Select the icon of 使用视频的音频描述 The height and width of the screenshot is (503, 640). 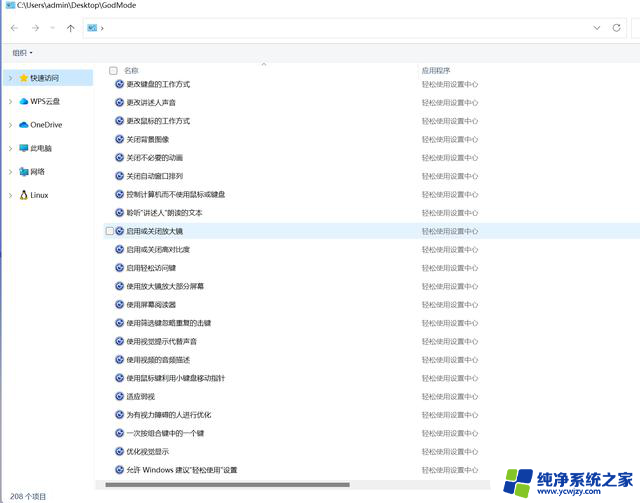click(119, 360)
